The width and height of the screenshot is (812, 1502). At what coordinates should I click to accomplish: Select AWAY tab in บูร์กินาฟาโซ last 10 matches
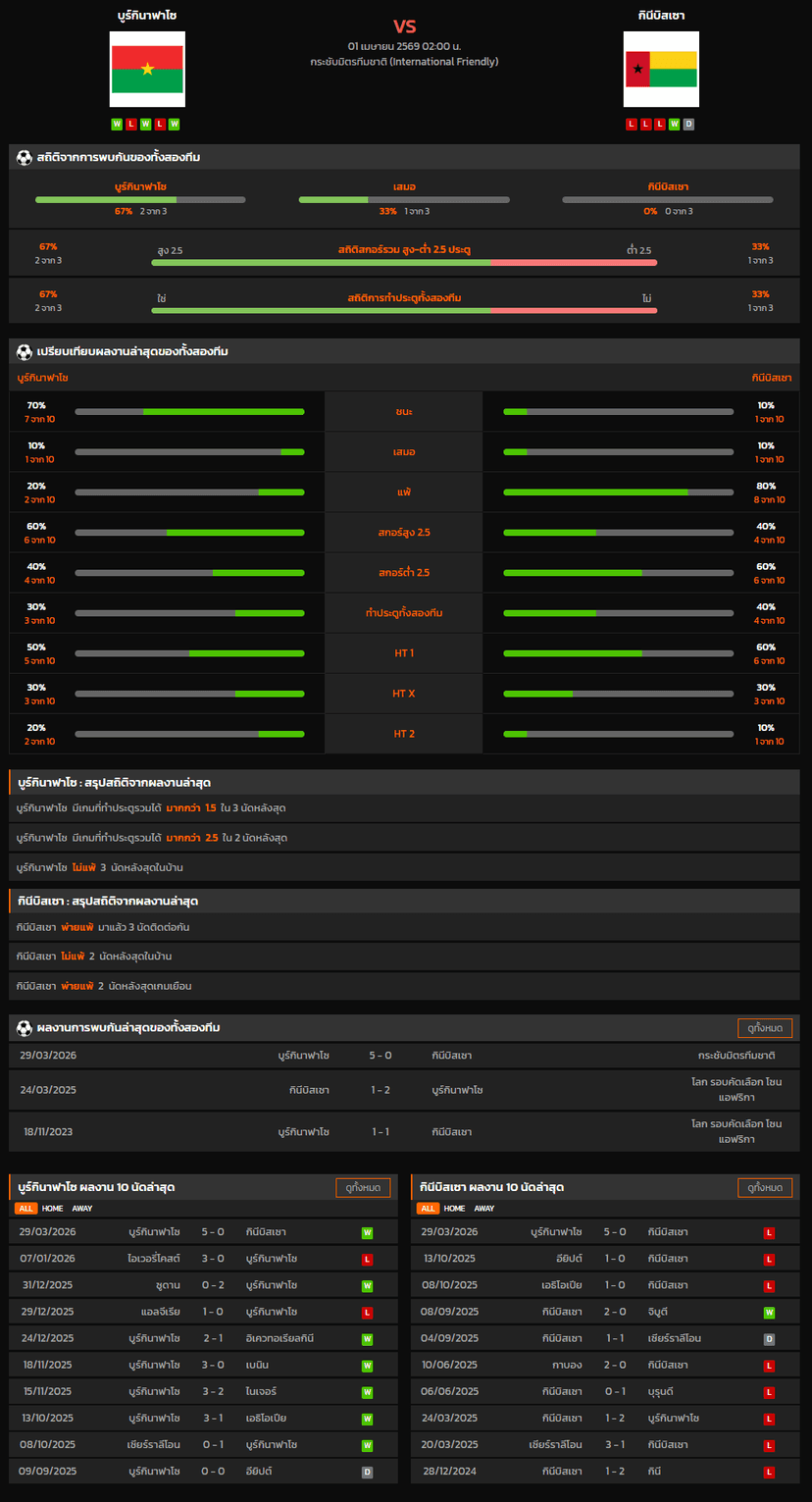82,1209
